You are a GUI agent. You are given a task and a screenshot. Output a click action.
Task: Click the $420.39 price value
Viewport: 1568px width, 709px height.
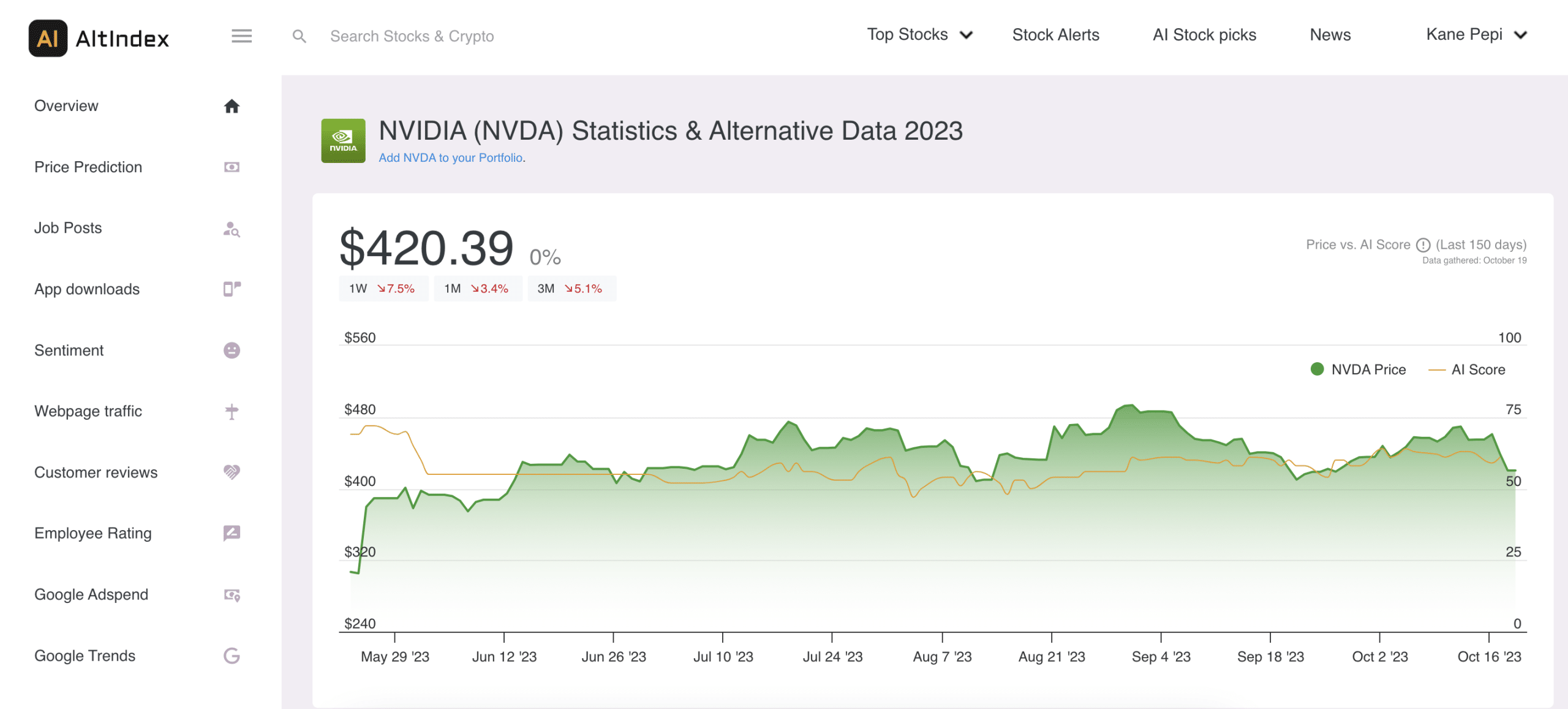coord(426,248)
